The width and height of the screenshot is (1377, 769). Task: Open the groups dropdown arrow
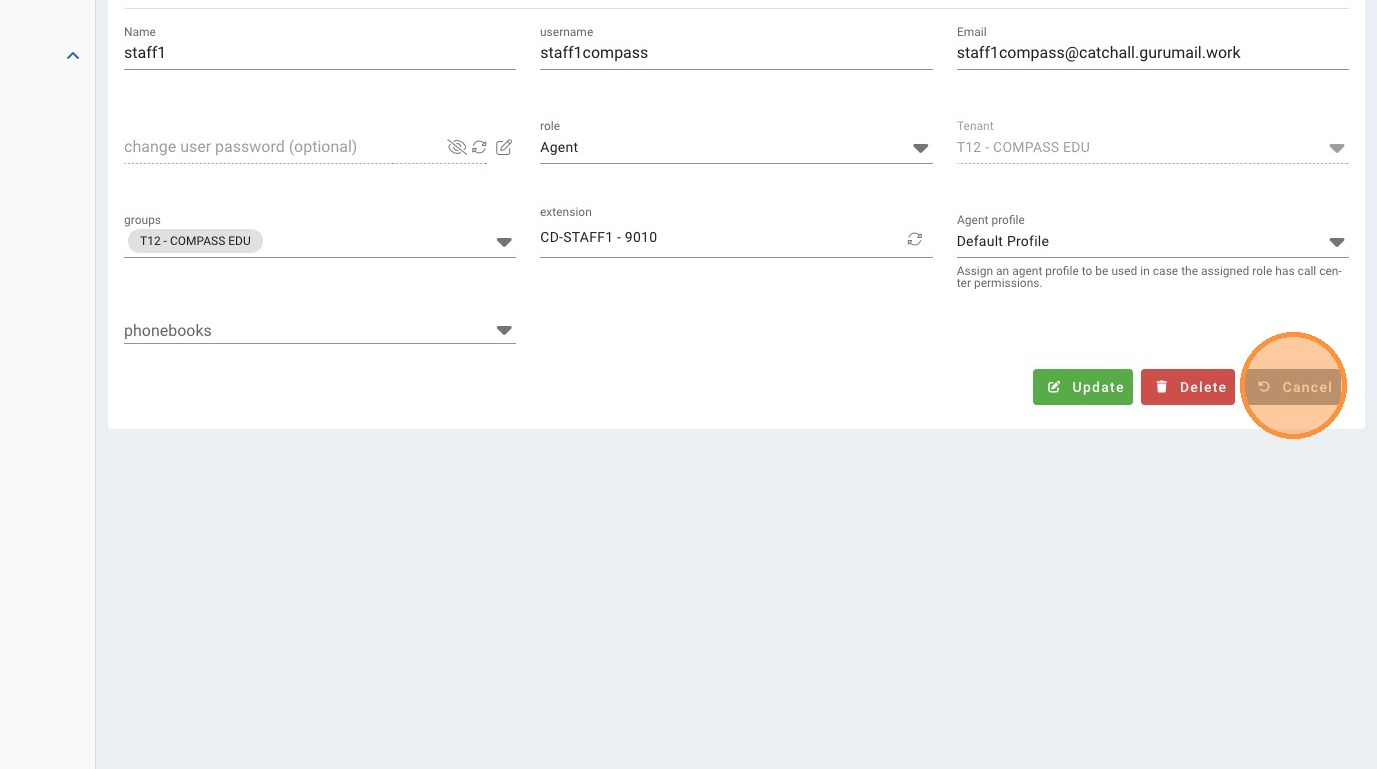pos(504,242)
